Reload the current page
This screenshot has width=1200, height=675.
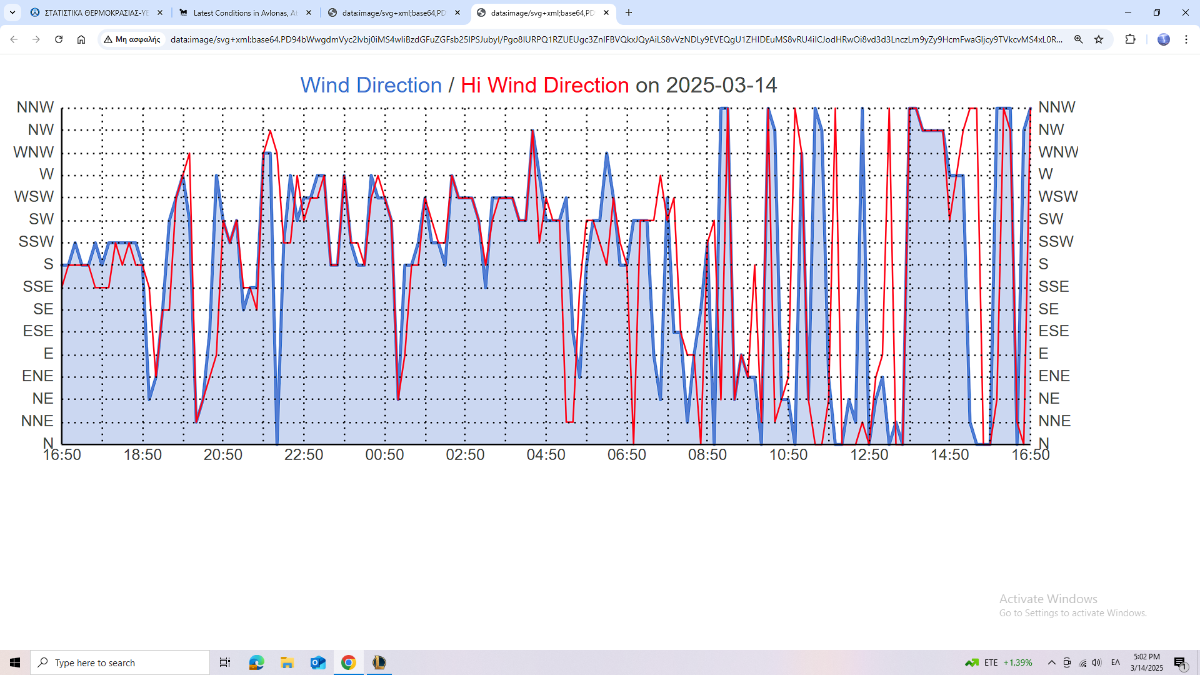59,39
